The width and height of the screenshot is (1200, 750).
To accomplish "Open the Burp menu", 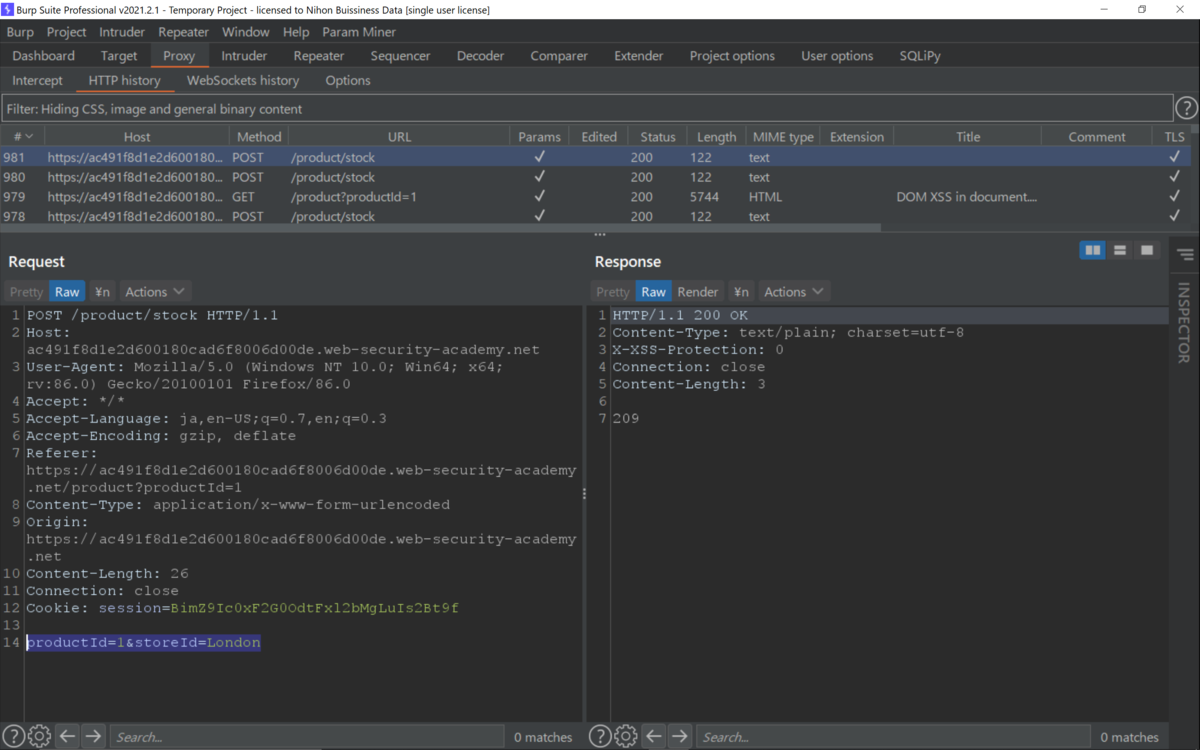I will tap(20, 32).
